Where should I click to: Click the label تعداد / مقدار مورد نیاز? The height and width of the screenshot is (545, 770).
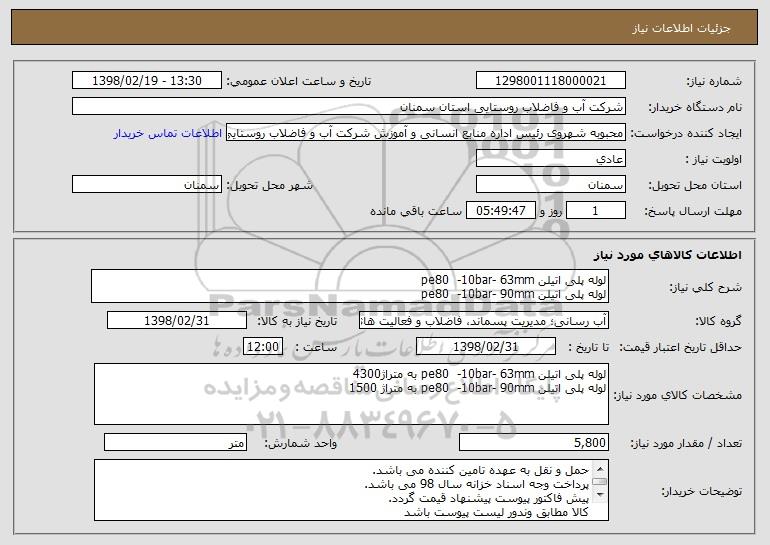pos(686,443)
